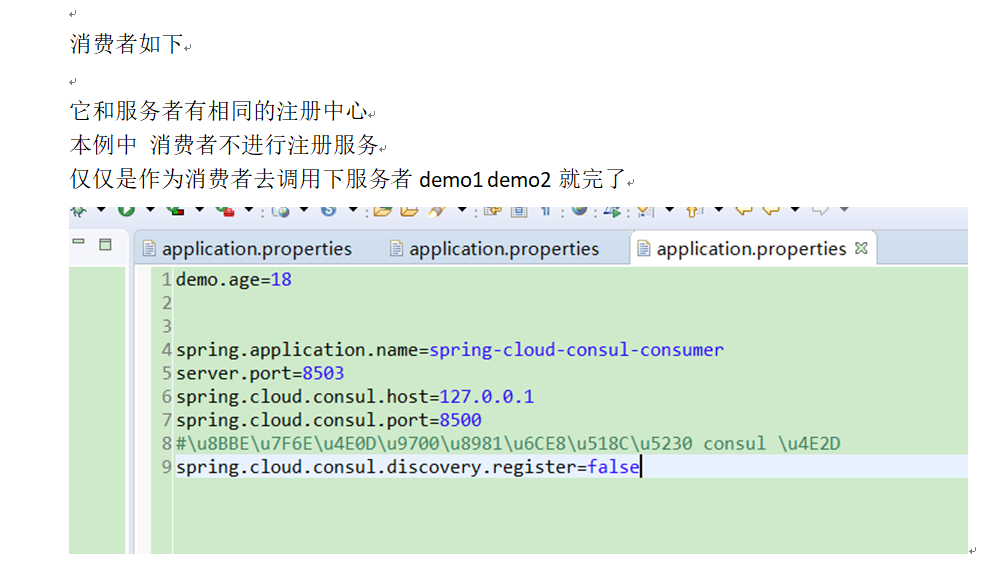Open dropdown arrow beside the pencil icon
The image size is (1000, 574).
(462, 209)
